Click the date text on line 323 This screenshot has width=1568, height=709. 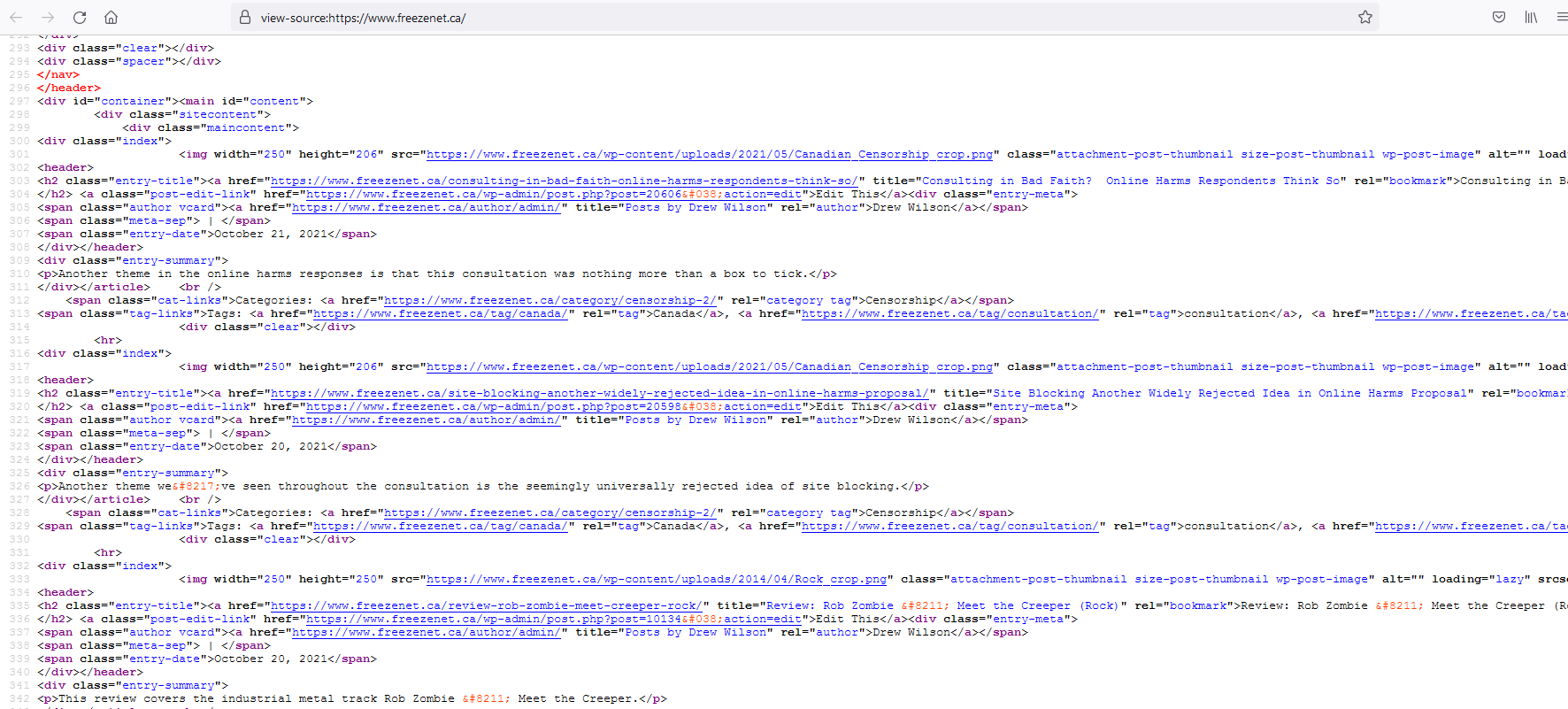coord(271,446)
